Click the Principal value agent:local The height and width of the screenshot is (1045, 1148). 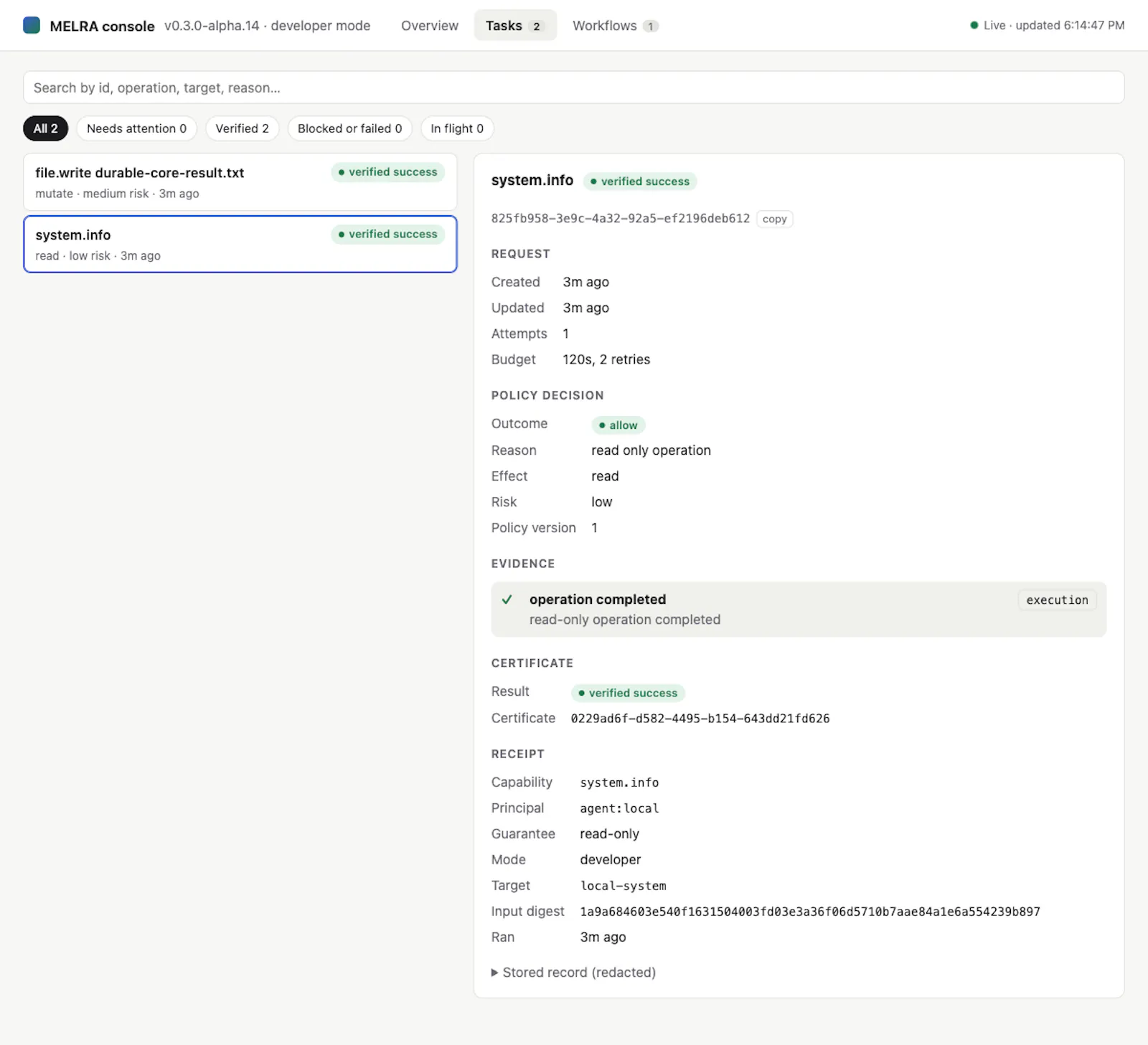(619, 808)
